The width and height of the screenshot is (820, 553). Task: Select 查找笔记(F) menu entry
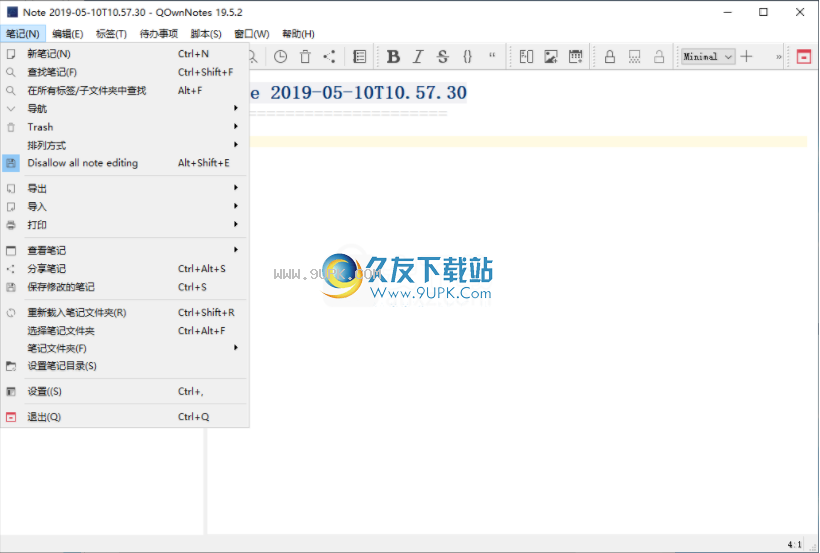(125, 72)
